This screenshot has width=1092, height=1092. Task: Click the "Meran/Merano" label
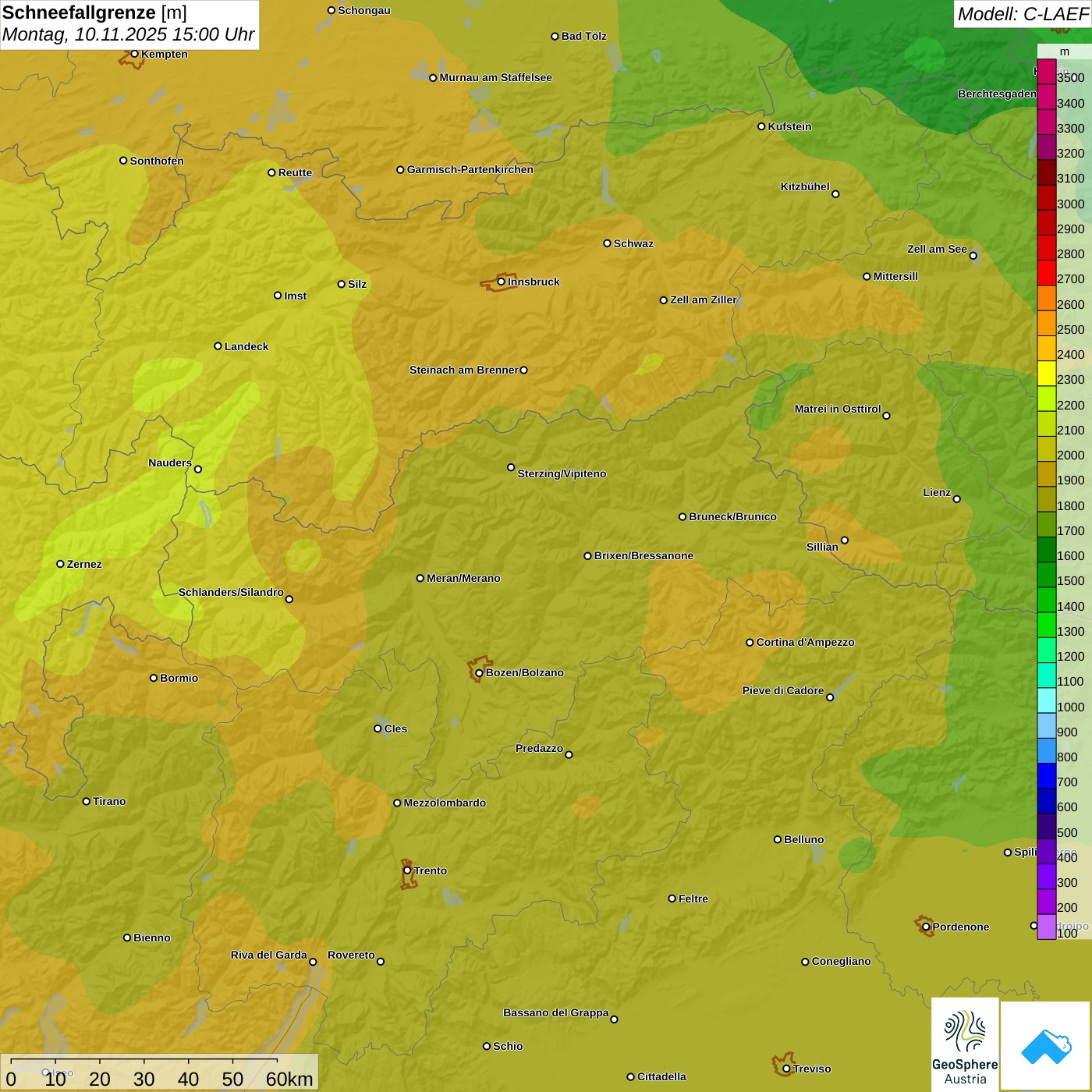(463, 578)
